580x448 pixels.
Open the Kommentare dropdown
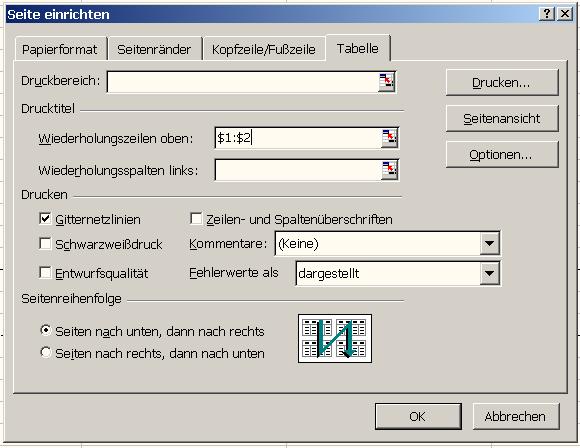coord(489,243)
